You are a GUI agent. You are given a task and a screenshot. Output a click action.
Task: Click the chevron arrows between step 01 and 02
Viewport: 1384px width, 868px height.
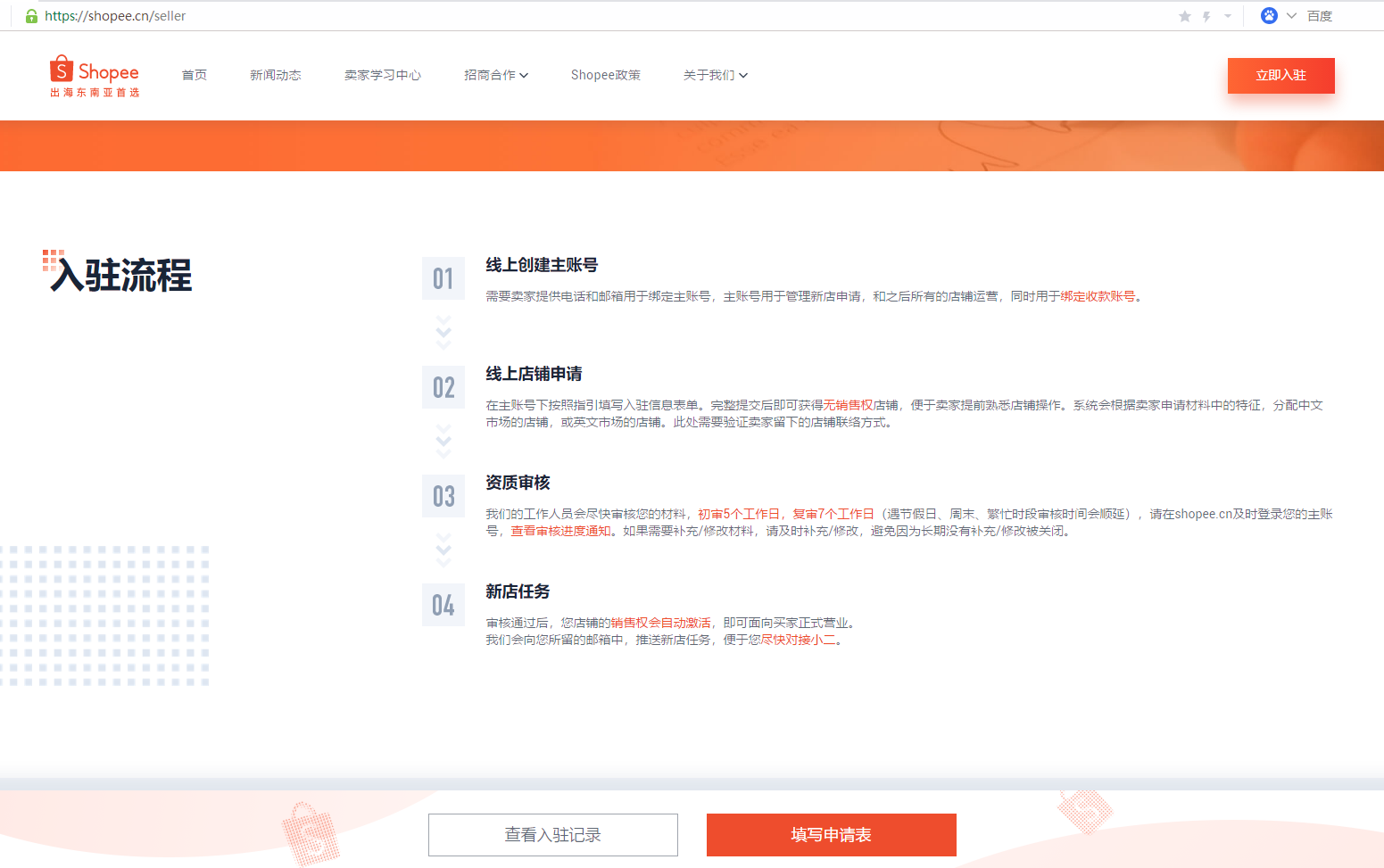tap(443, 332)
